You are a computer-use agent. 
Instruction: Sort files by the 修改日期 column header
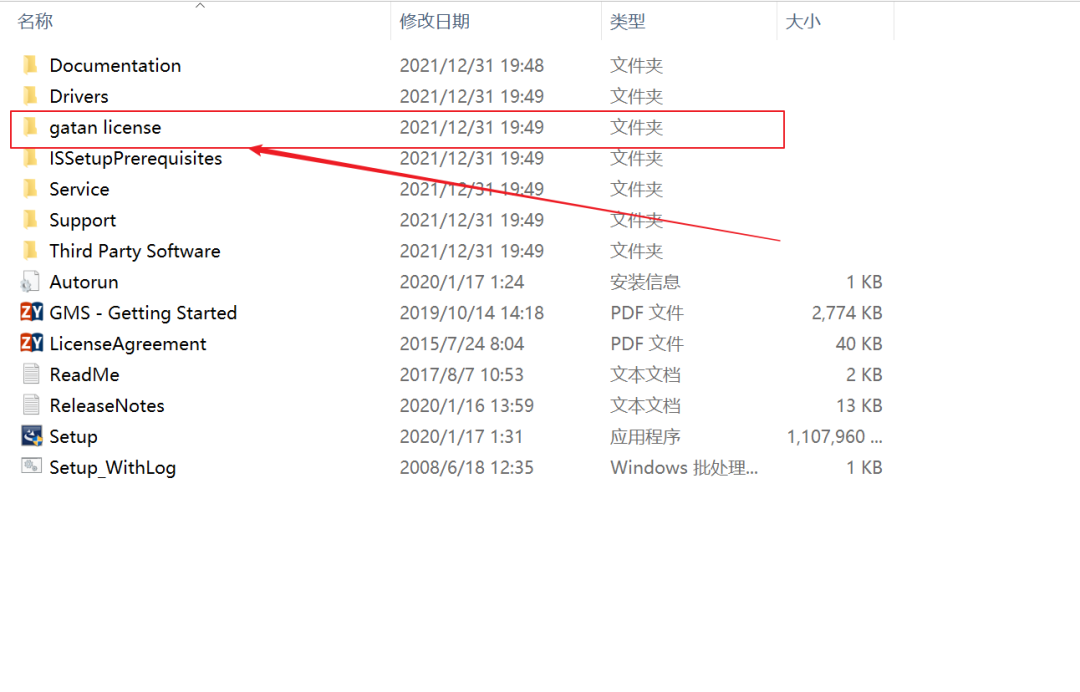point(435,21)
